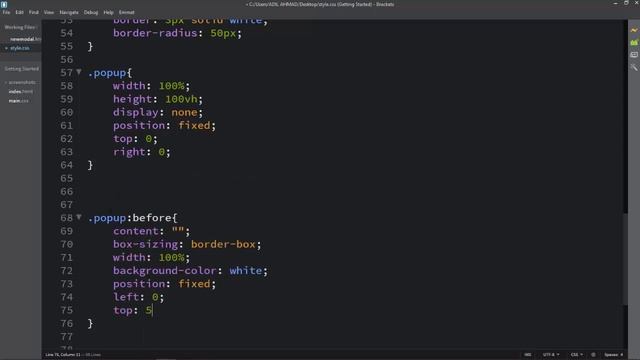Click line number 54 in gutter
This screenshot has width=640, height=360.
click(67, 33)
